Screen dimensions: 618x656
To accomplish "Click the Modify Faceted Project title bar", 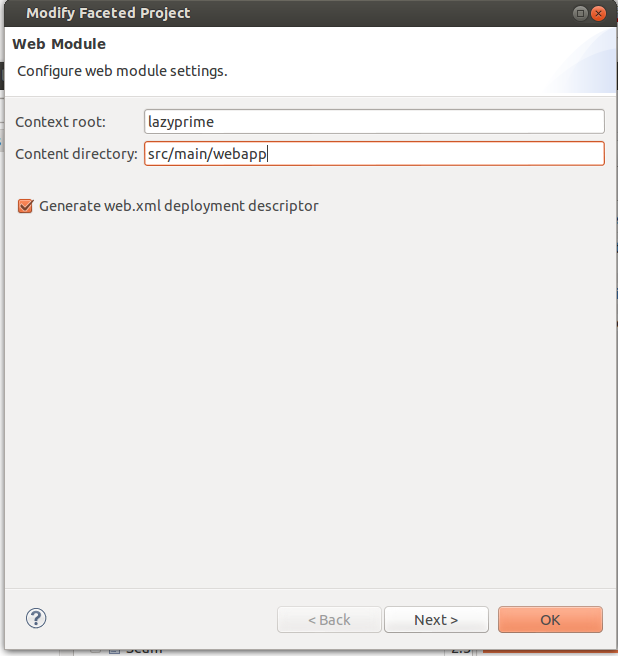I will (293, 13).
